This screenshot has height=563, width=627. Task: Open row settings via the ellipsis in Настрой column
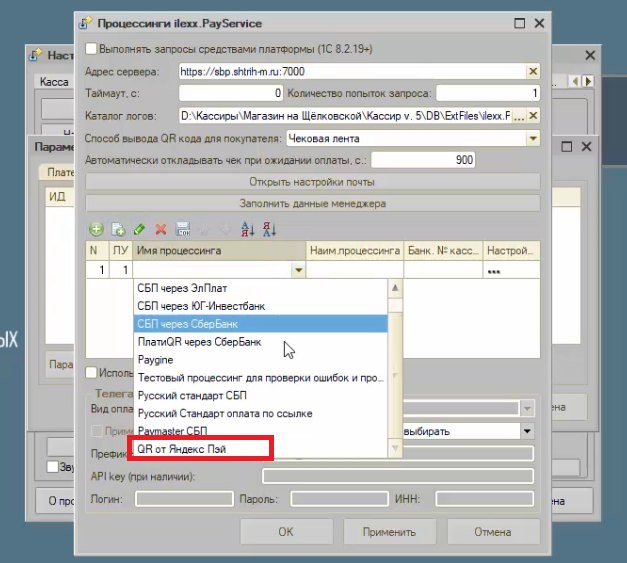[494, 271]
